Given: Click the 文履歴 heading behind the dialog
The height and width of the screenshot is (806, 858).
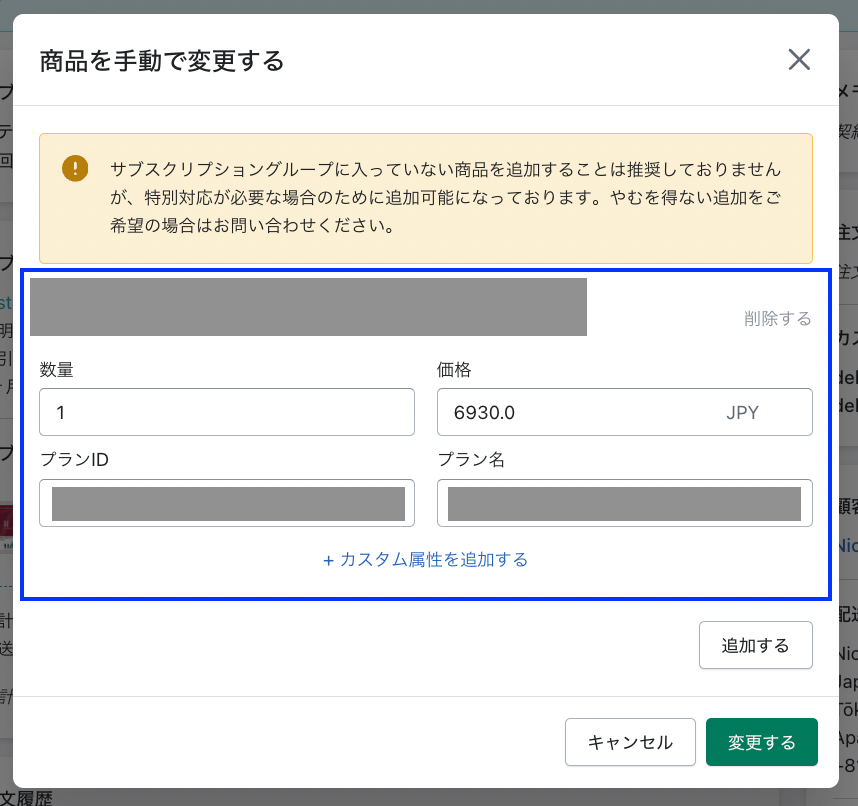Looking at the screenshot, I should point(26,797).
